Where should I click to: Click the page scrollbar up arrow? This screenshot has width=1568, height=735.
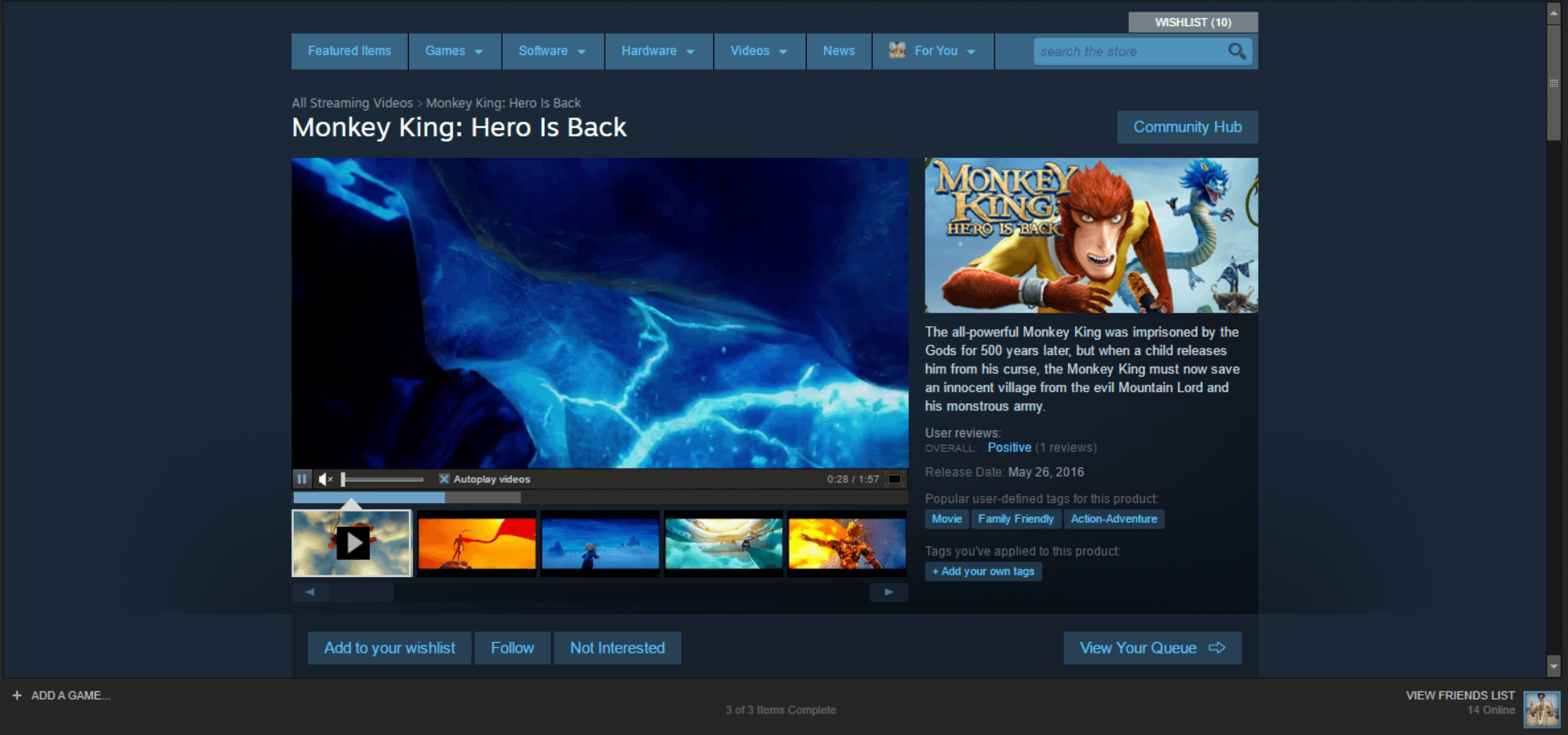(1553, 12)
